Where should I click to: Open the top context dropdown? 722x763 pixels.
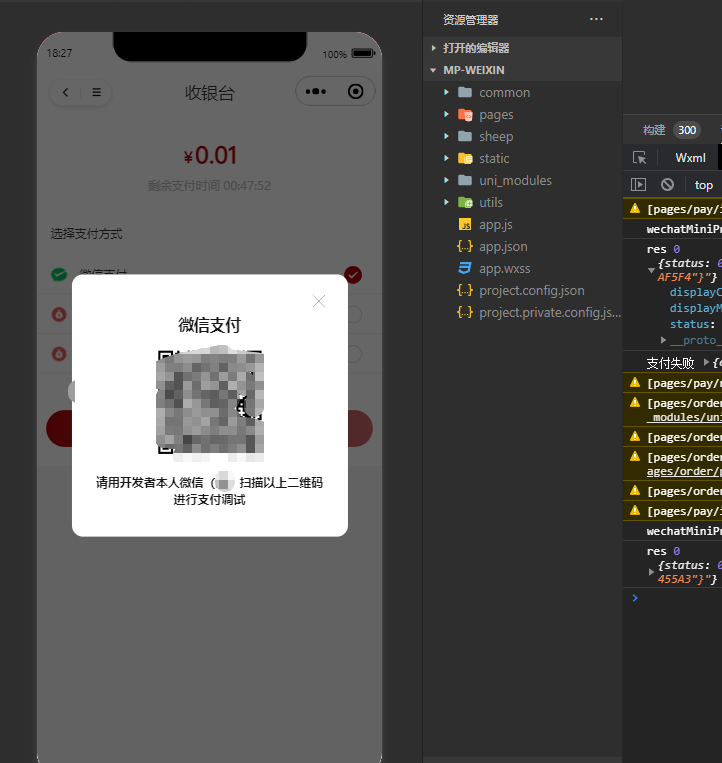[704, 185]
